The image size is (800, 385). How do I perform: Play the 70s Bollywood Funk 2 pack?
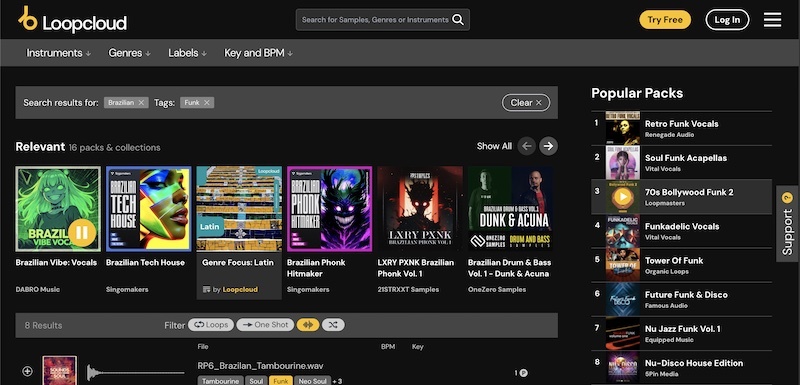pos(622,196)
